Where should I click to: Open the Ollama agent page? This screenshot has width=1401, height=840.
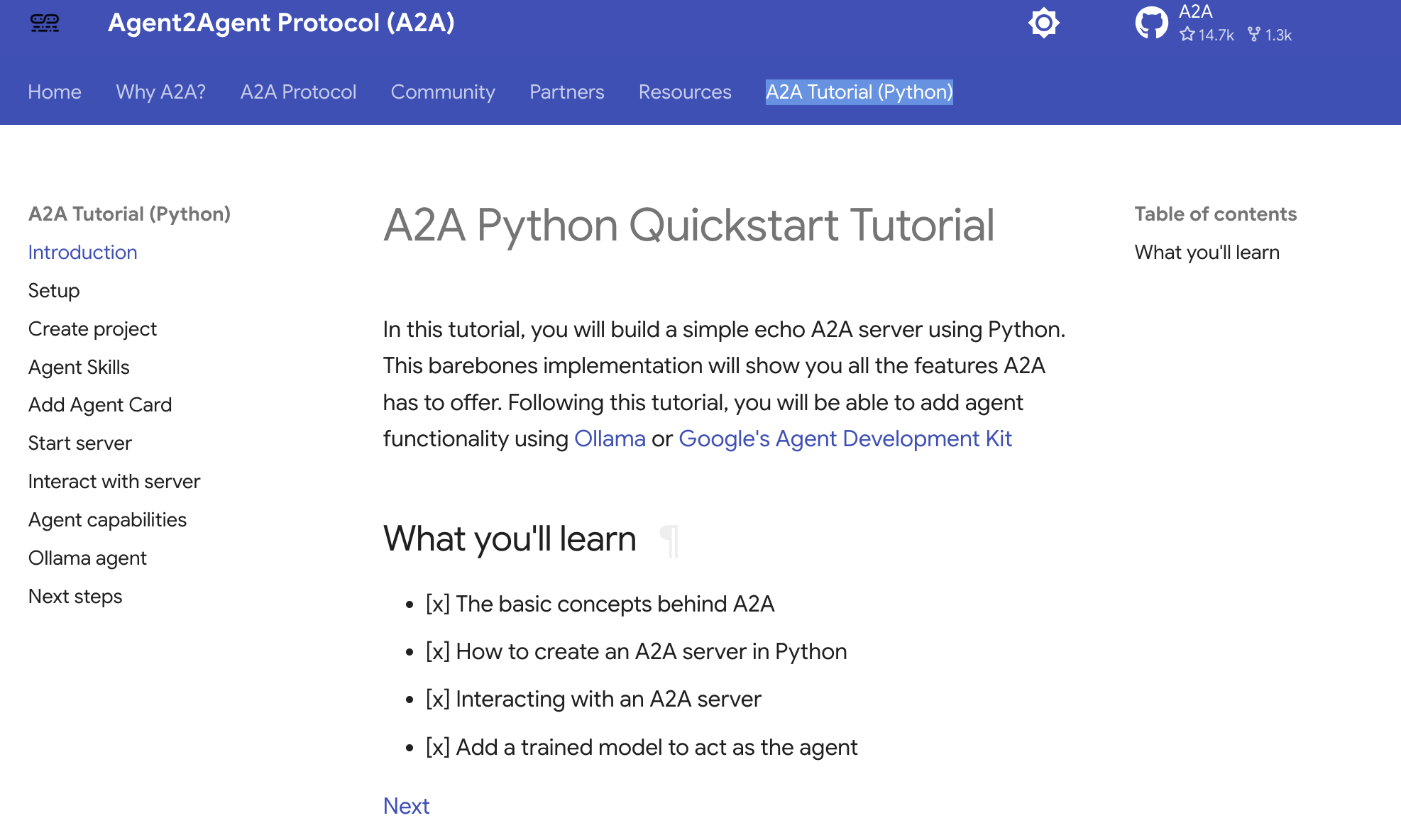coord(87,558)
